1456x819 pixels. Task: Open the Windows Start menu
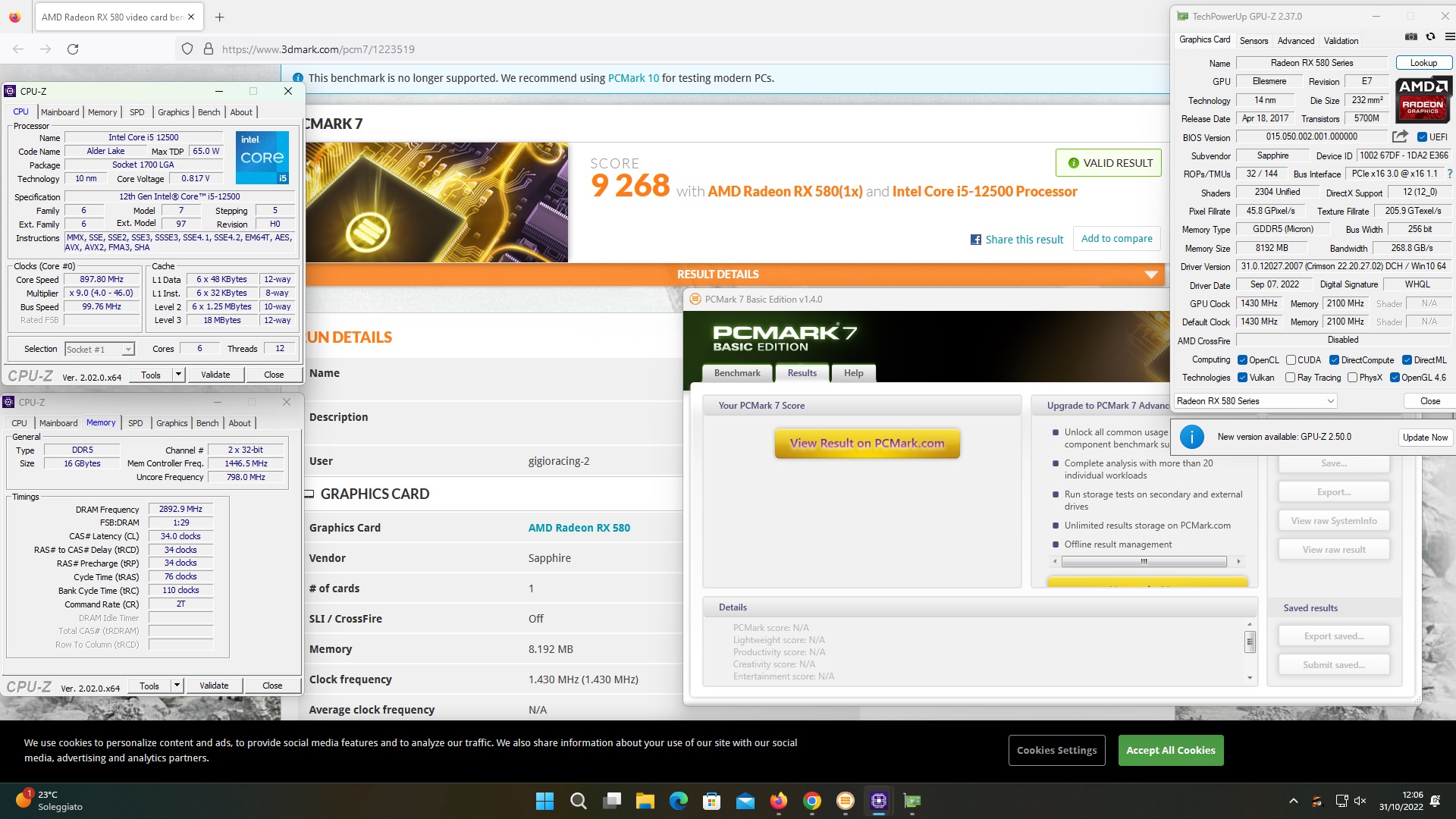pos(544,801)
